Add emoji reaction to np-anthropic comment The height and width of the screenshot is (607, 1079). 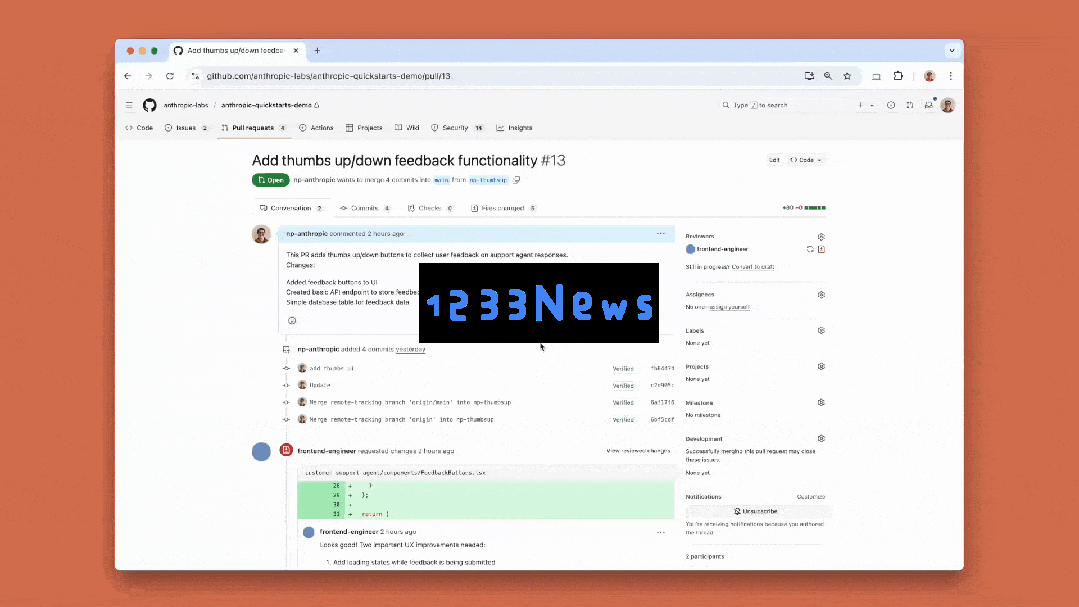292,321
